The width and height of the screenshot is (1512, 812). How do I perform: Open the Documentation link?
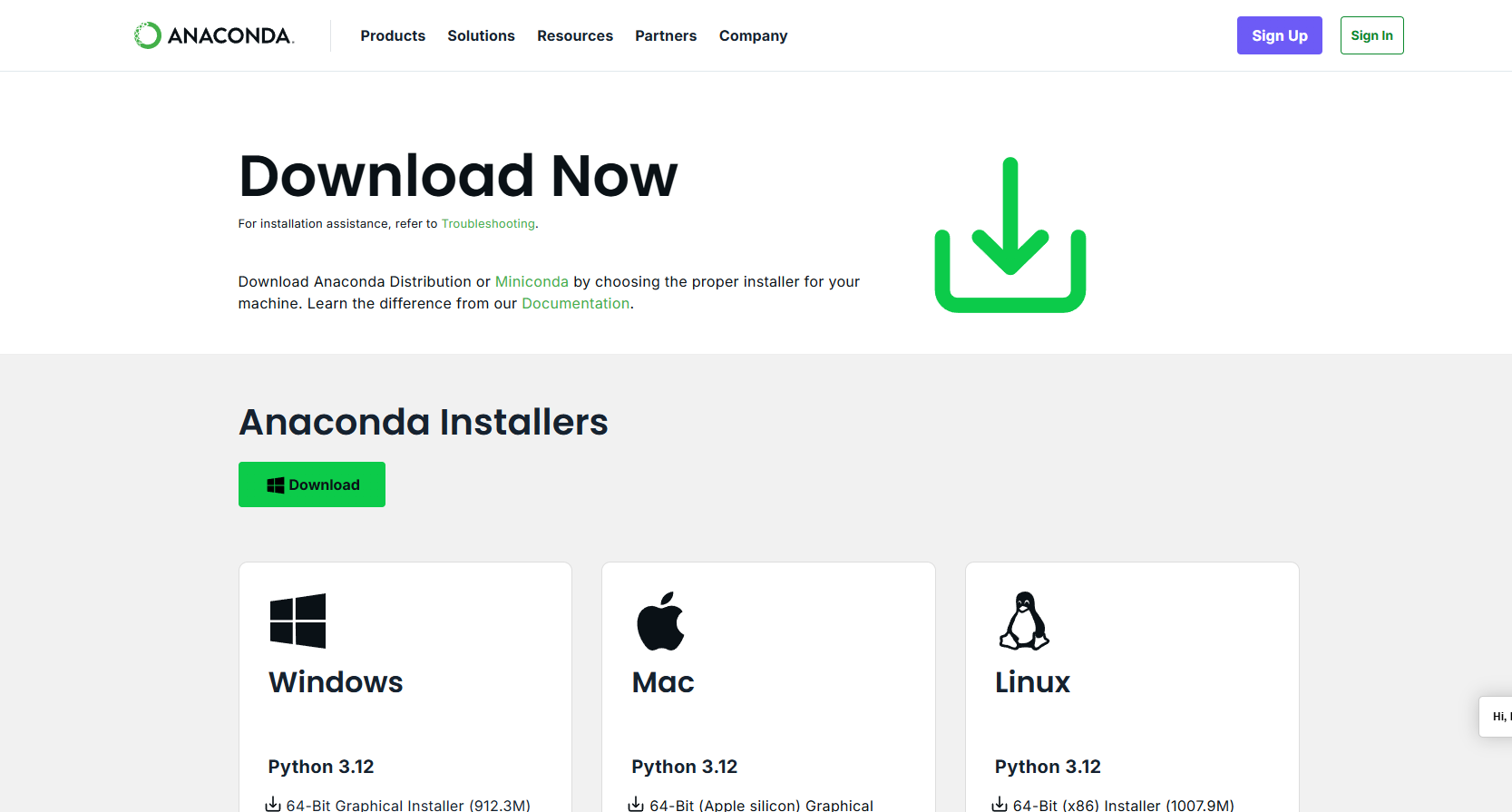click(x=575, y=304)
